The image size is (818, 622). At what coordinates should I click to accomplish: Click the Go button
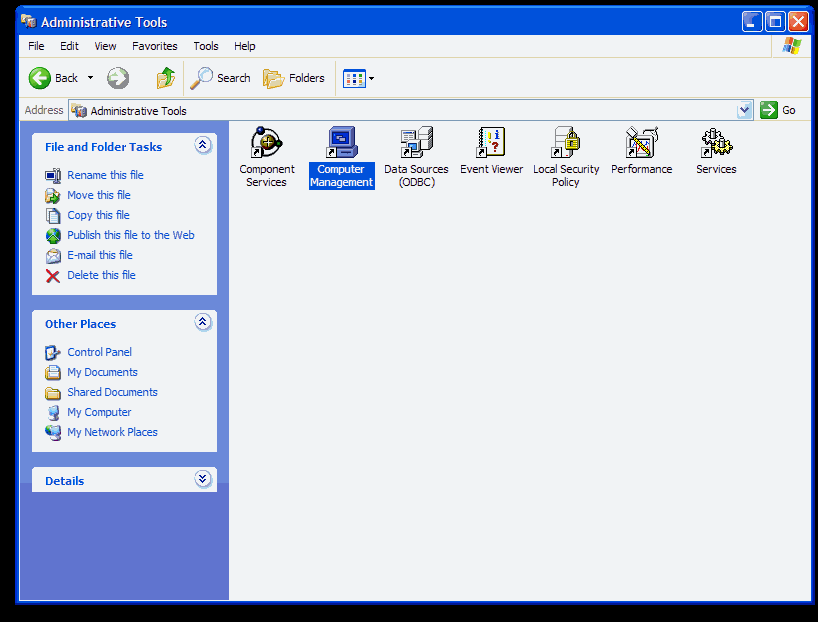778,110
